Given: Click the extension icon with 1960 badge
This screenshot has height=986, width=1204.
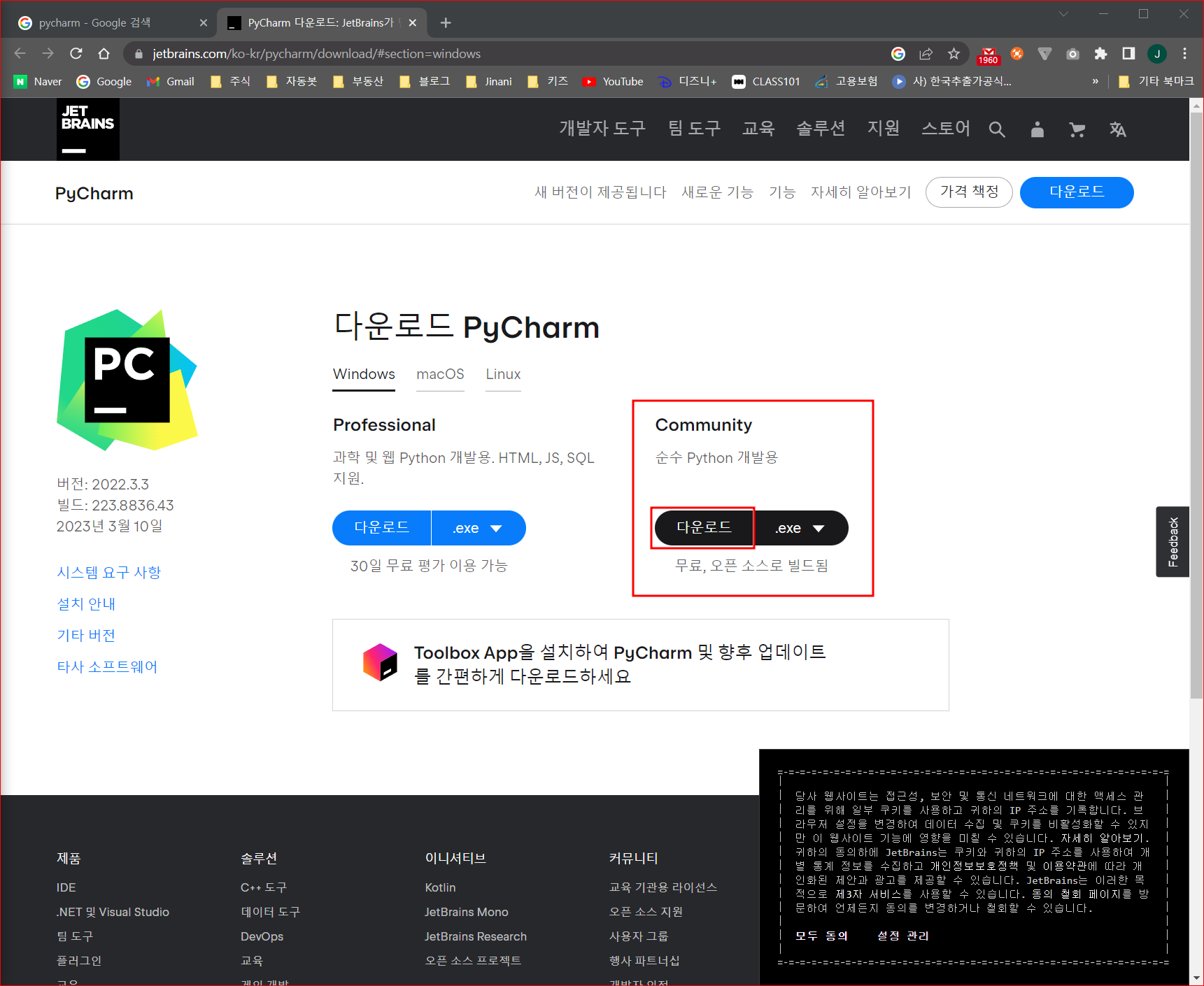Looking at the screenshot, I should point(989,55).
